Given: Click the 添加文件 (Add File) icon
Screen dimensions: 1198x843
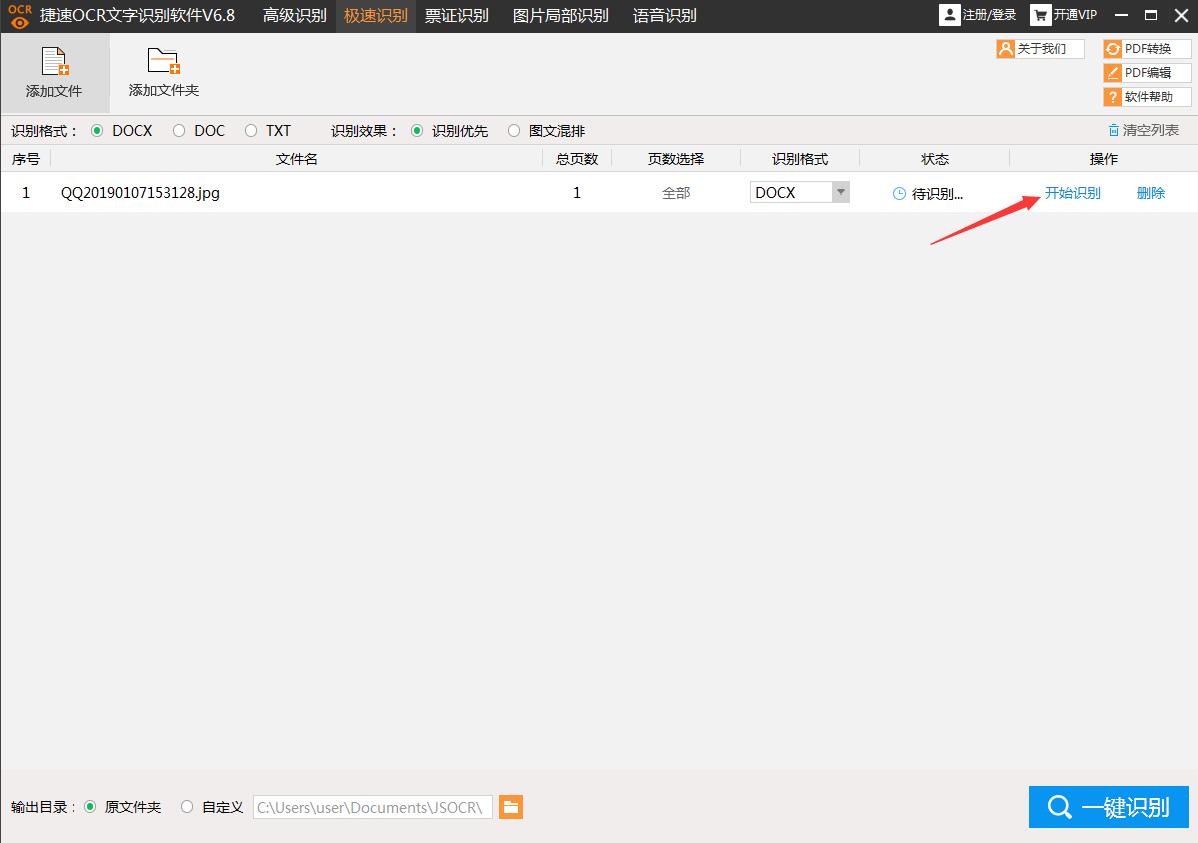Looking at the screenshot, I should click(x=55, y=63).
